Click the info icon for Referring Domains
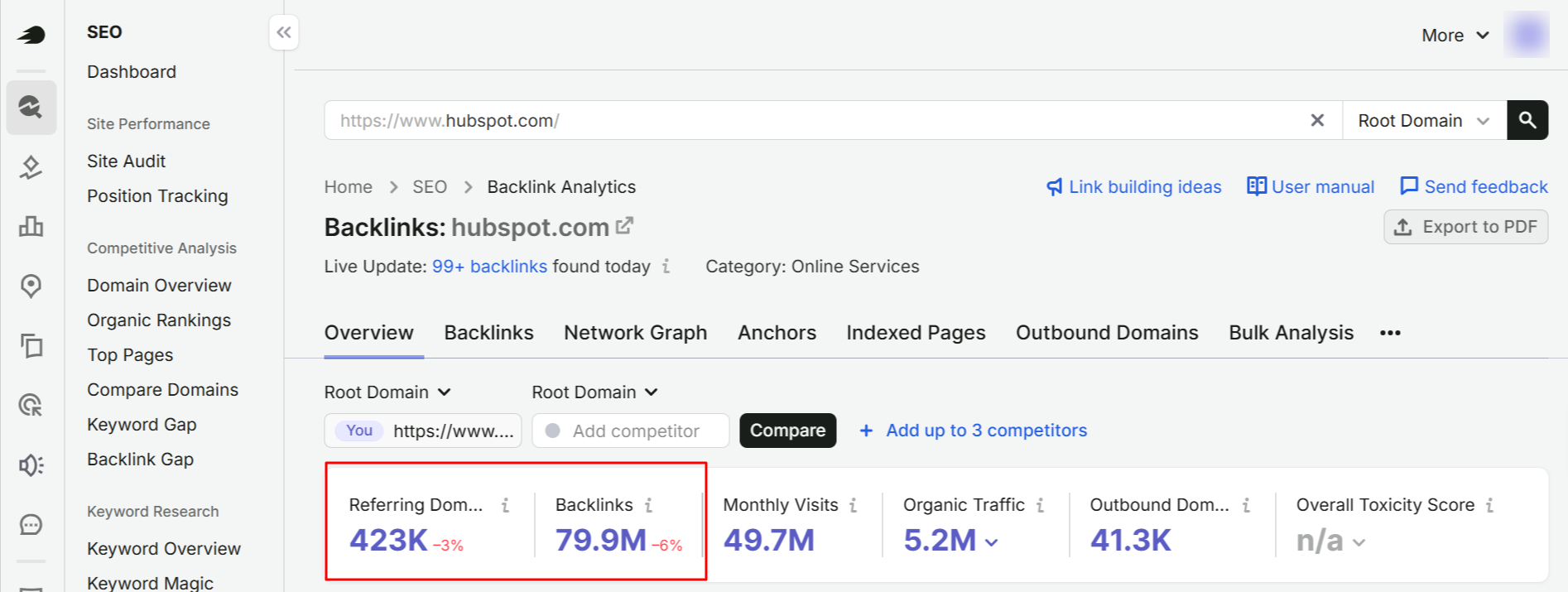1568x592 pixels. click(x=505, y=505)
